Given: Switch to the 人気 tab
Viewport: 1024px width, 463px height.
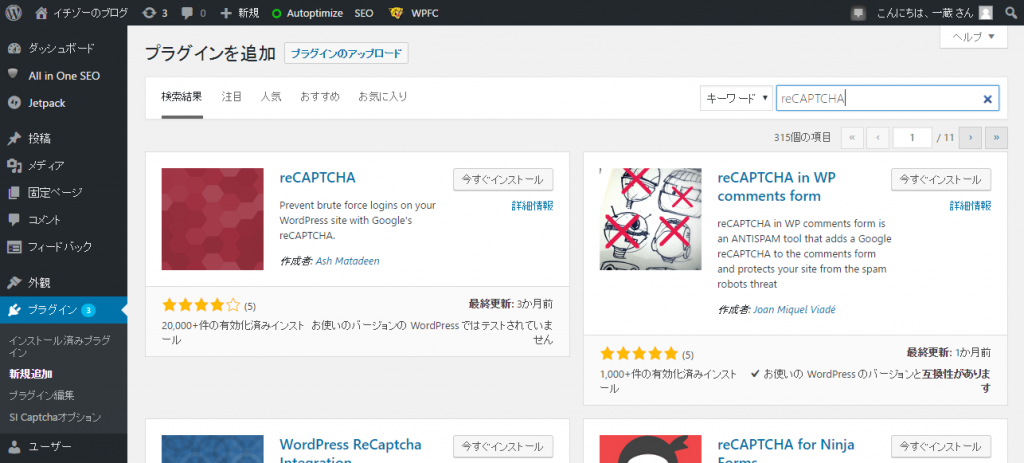Looking at the screenshot, I should click(271, 97).
